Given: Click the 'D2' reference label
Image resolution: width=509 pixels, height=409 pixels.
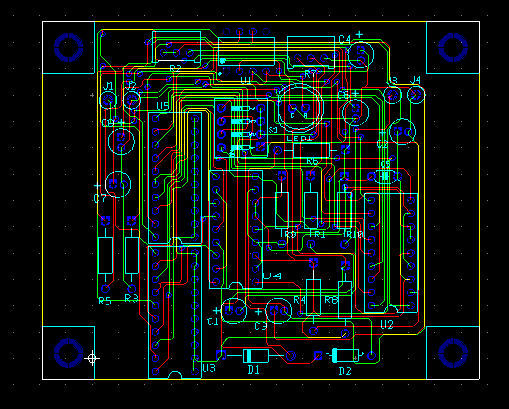Looking at the screenshot, I should pos(345,371).
